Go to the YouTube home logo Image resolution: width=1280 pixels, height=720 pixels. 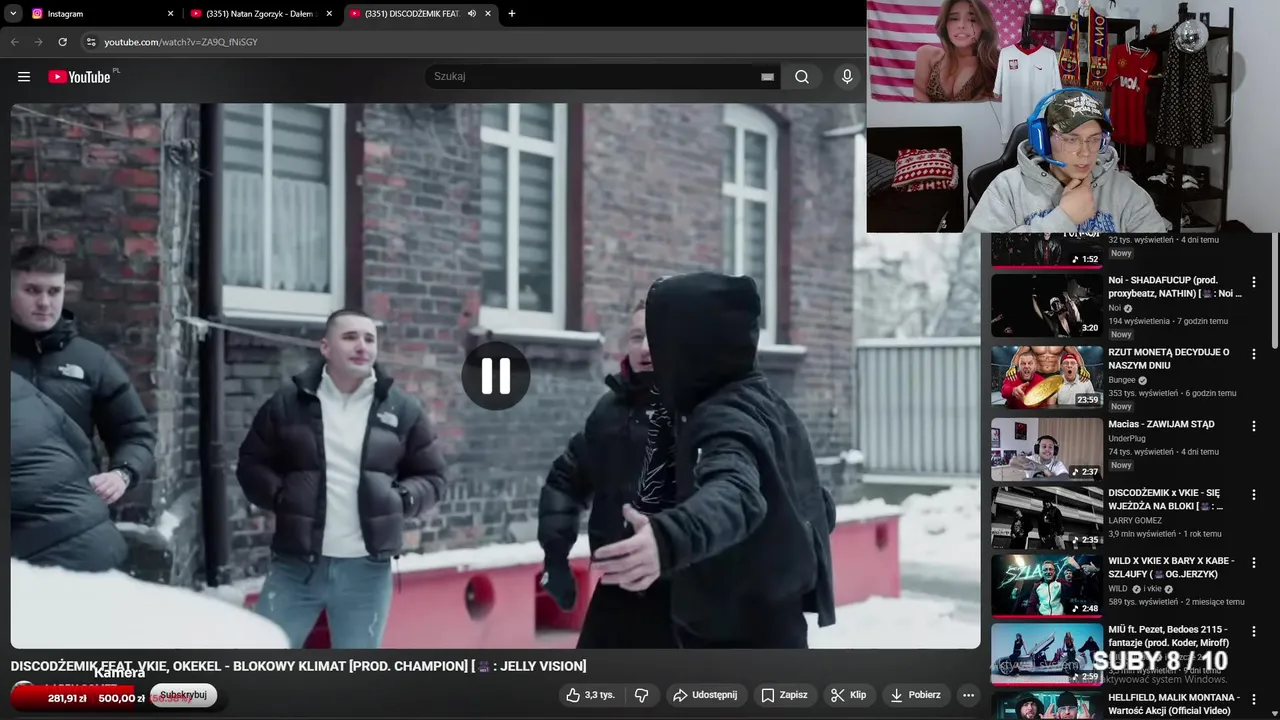[x=79, y=77]
